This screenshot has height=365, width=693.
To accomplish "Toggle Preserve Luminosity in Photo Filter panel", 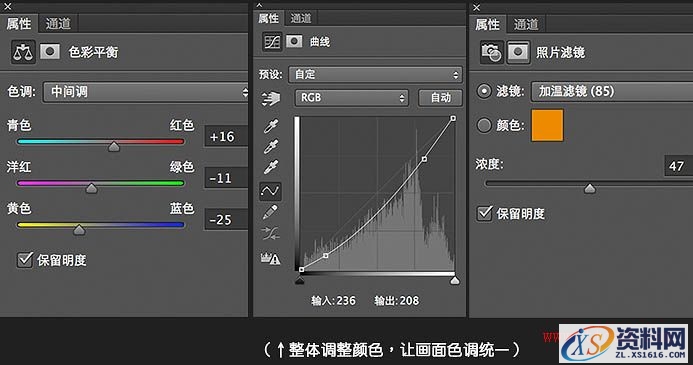I will [x=484, y=213].
